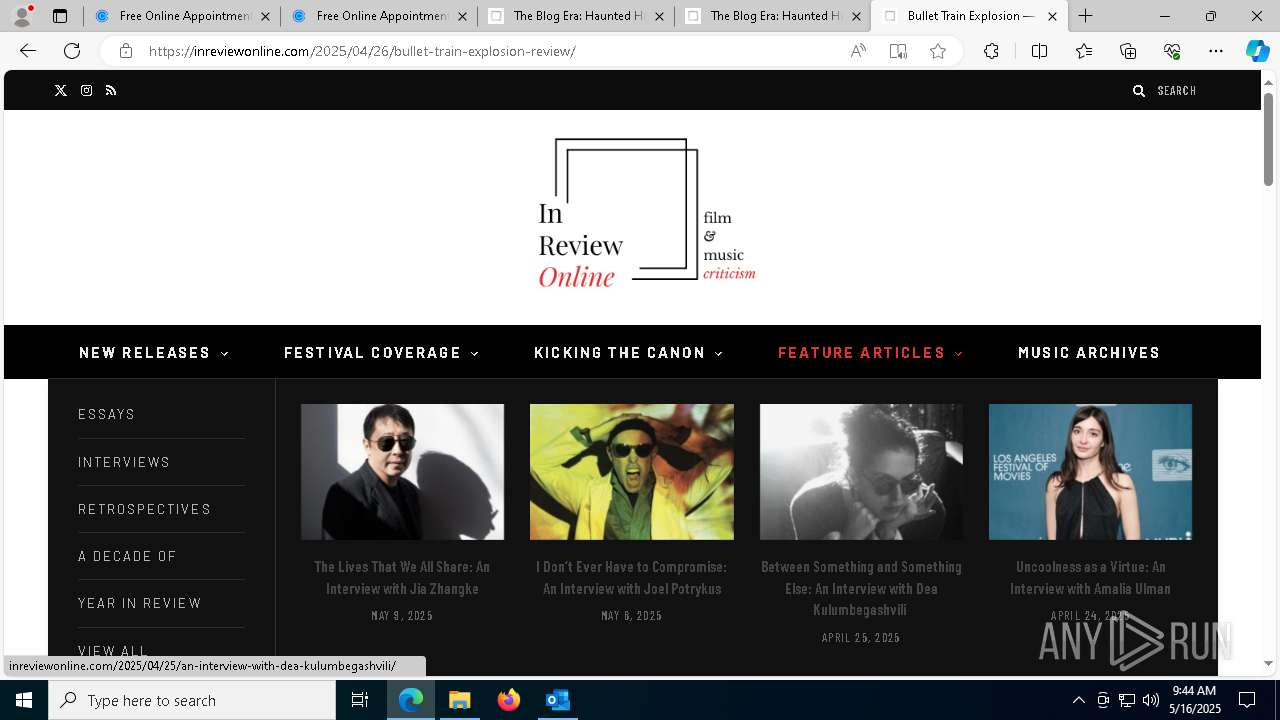Open Amalia Ulman interview article link

point(1090,578)
